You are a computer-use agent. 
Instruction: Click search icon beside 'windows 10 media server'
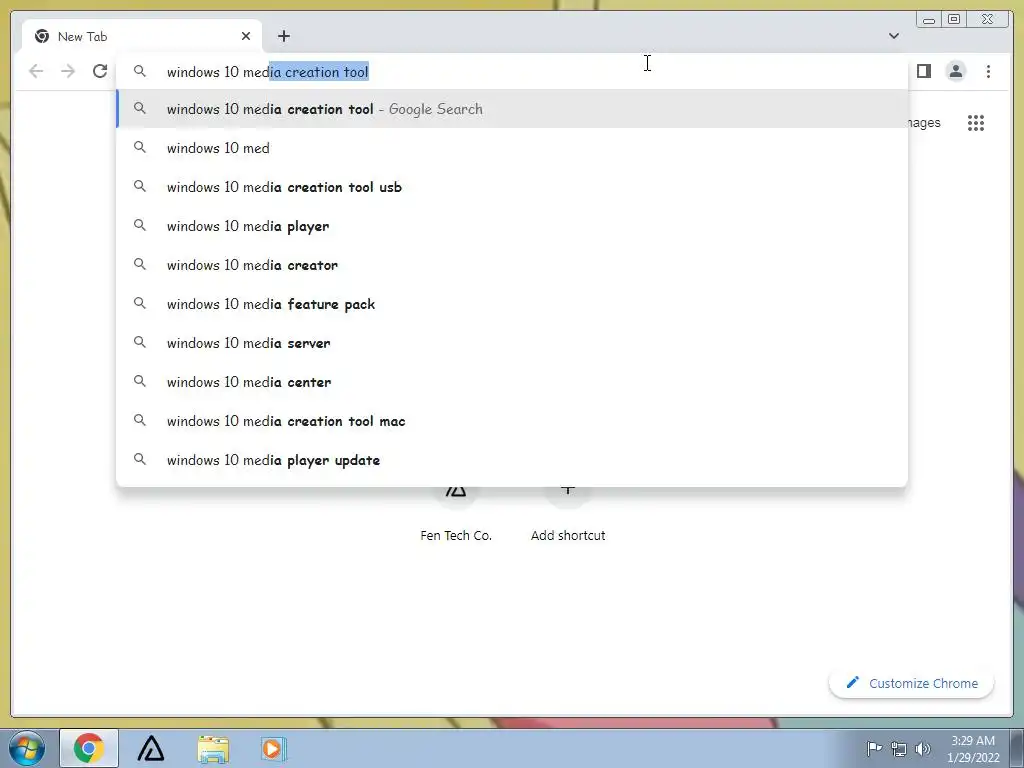[x=140, y=342]
